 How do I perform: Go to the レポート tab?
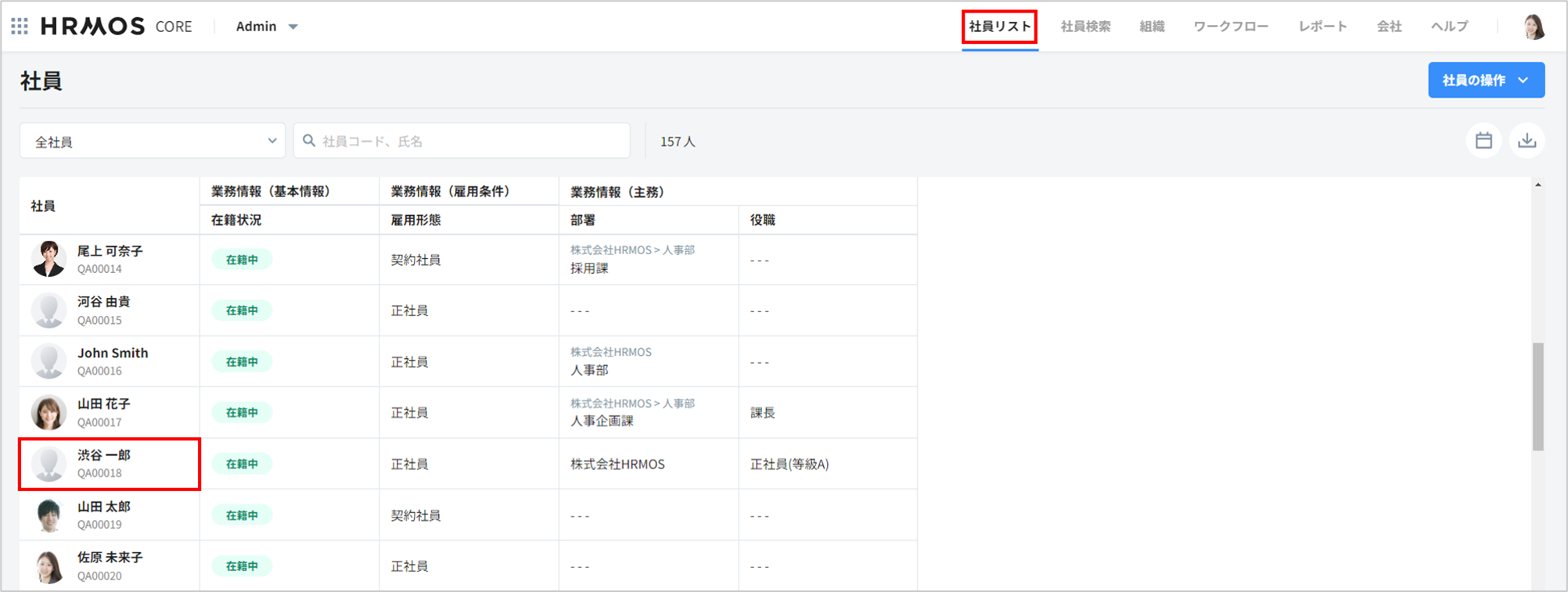tap(1322, 27)
